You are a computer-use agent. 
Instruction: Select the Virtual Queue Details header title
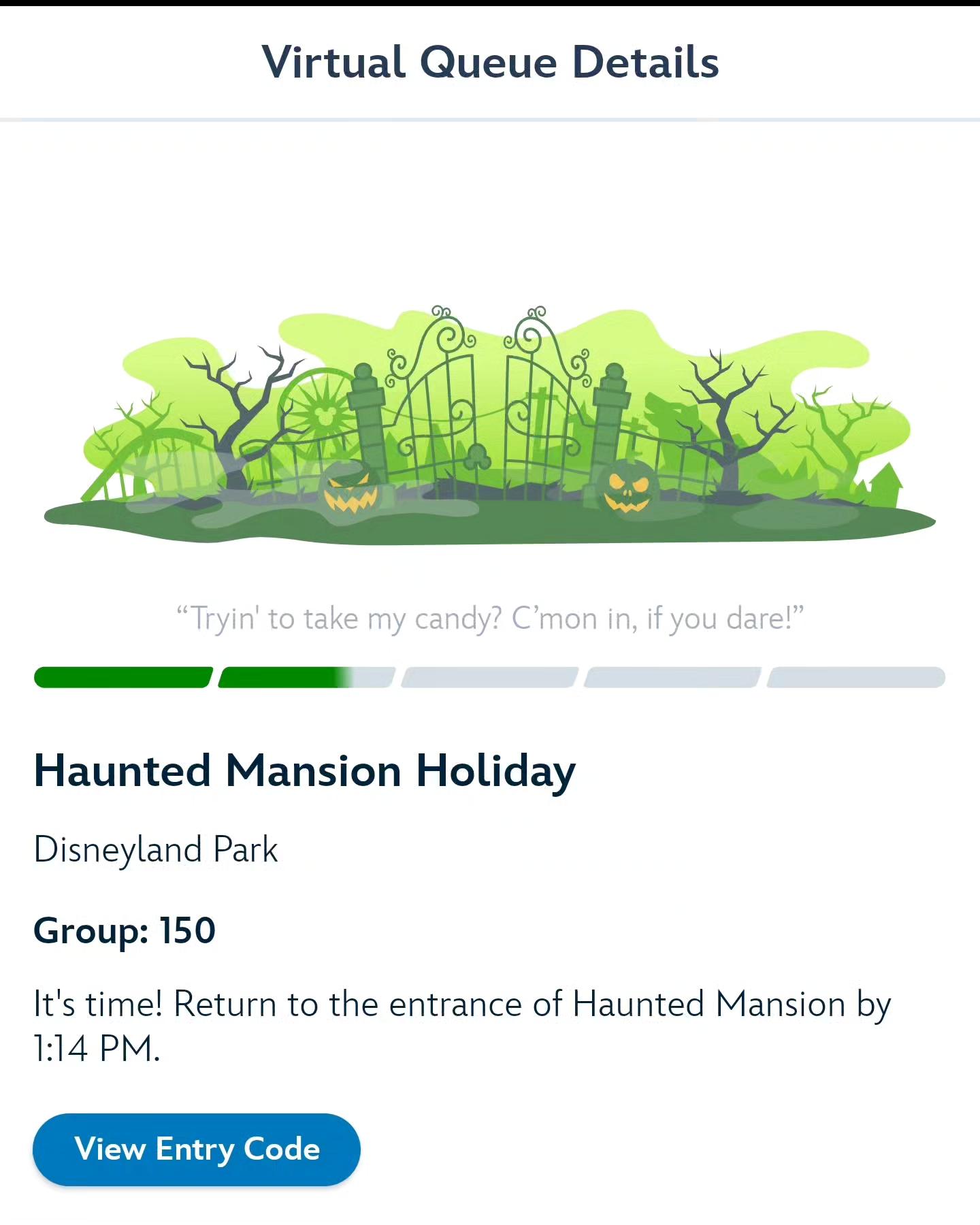point(490,62)
